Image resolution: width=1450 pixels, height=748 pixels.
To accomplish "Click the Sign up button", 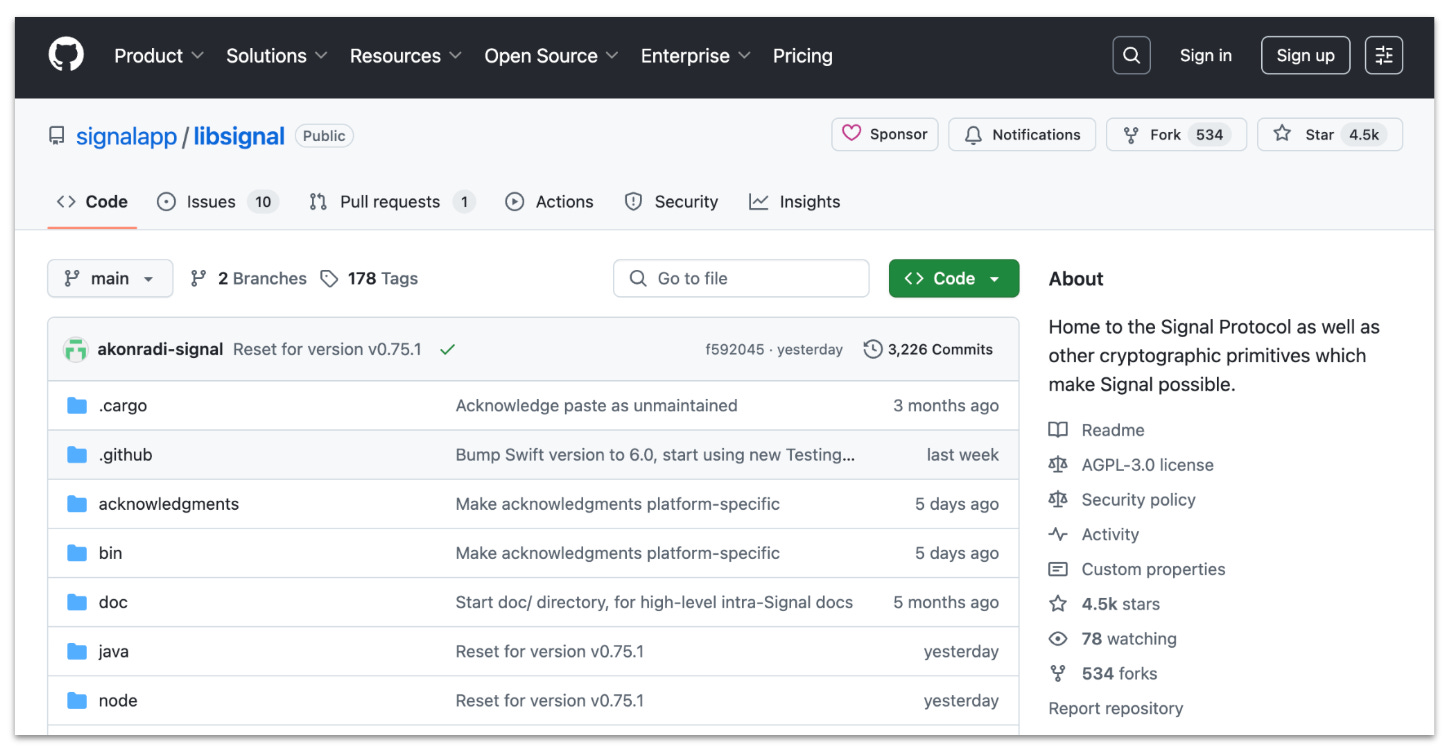I will 1306,56.
